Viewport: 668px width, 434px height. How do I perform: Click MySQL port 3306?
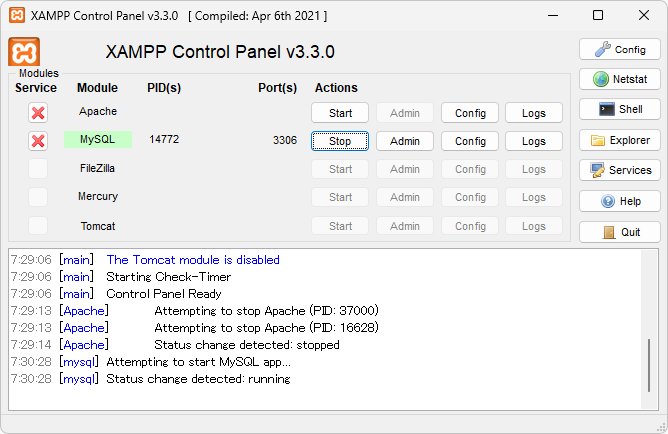coord(285,140)
